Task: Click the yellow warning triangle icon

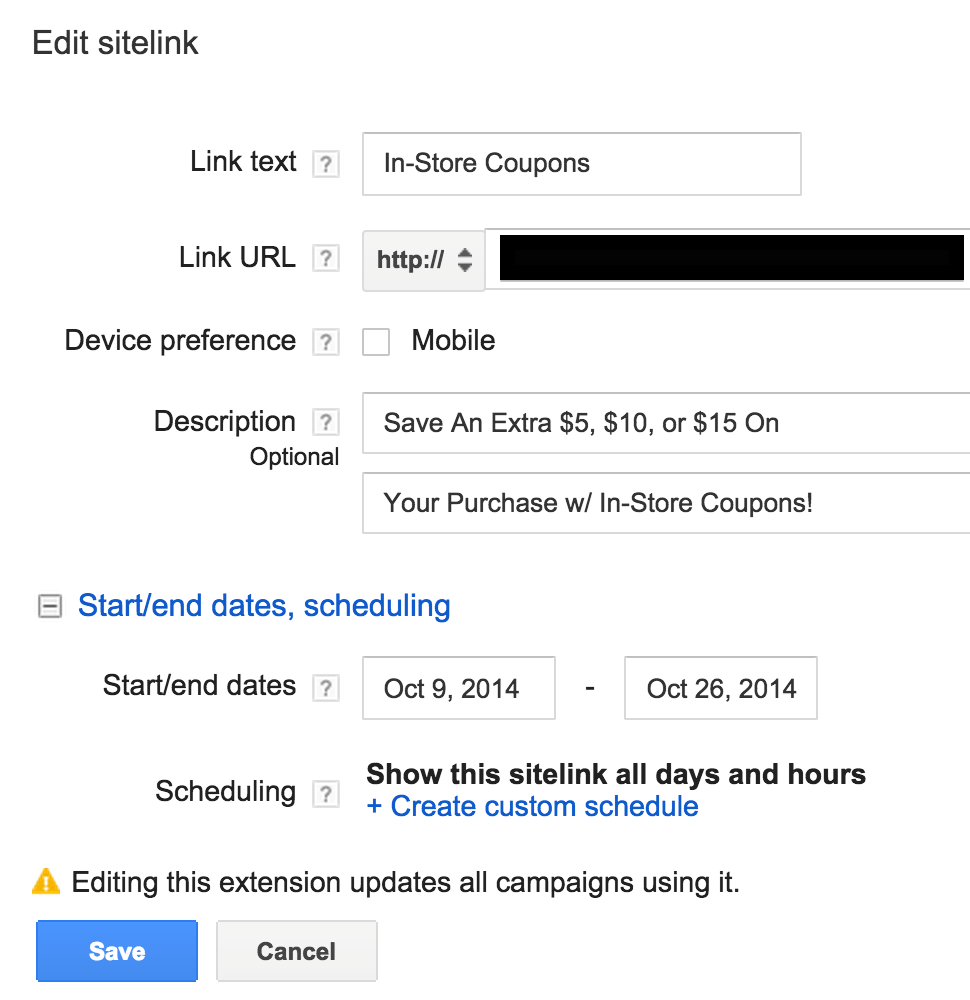Action: [46, 882]
